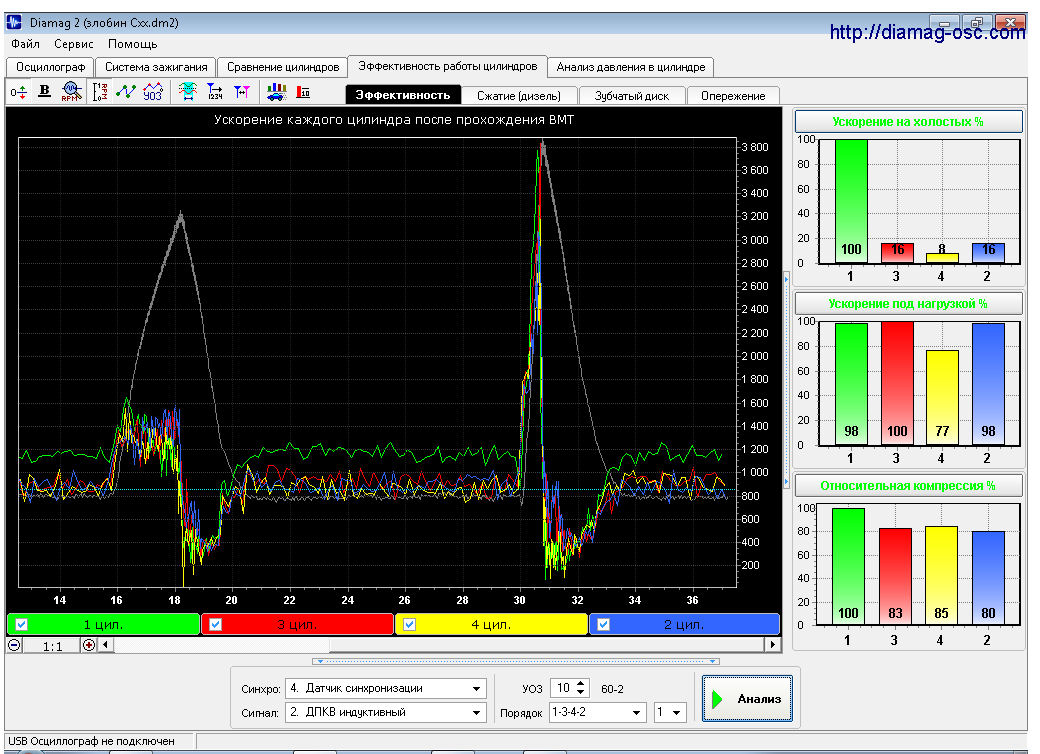Collapse the bottom settings panel splitter handle
This screenshot has width=1040, height=754.
tap(515, 661)
